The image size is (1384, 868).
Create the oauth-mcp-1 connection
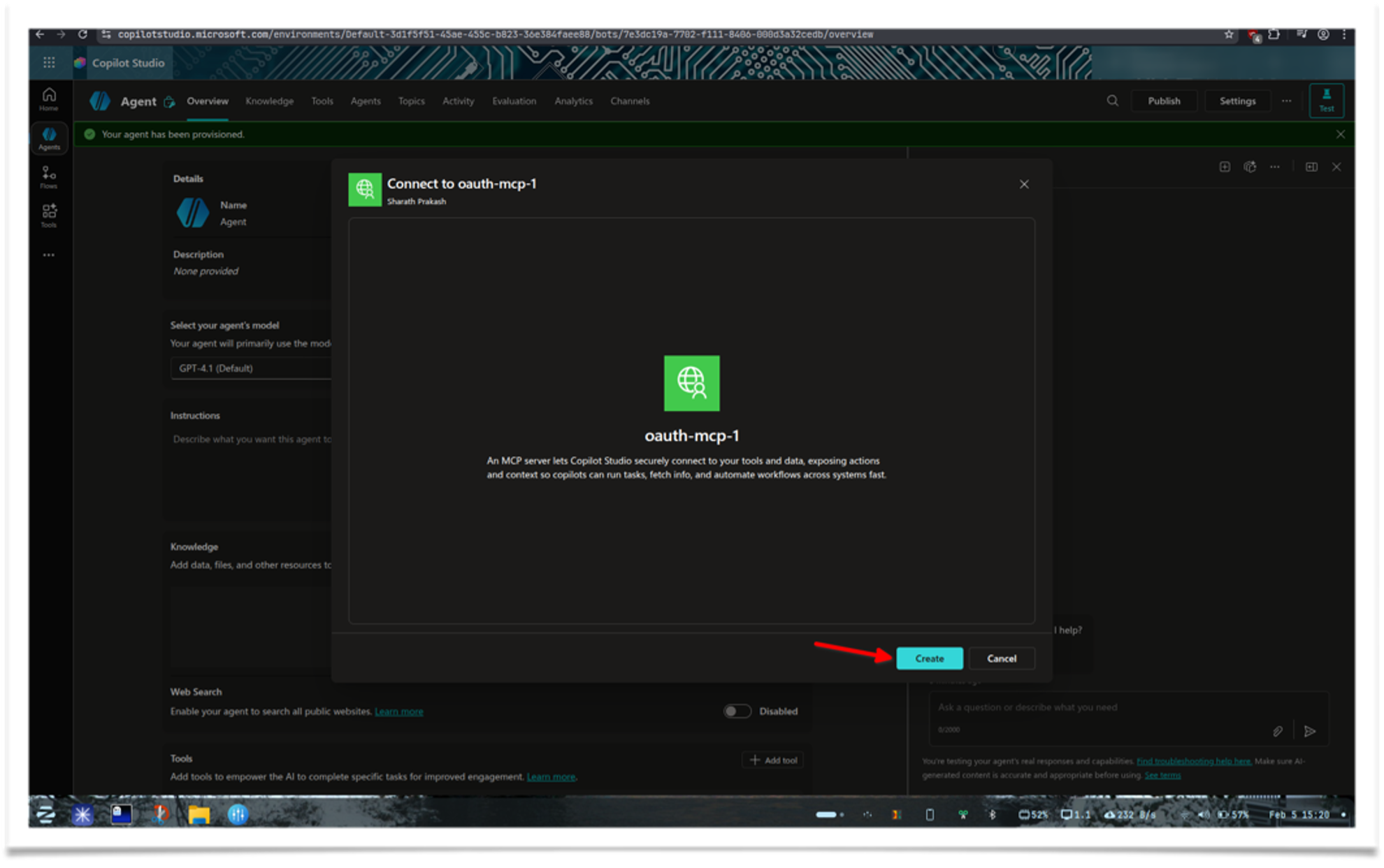click(x=929, y=658)
